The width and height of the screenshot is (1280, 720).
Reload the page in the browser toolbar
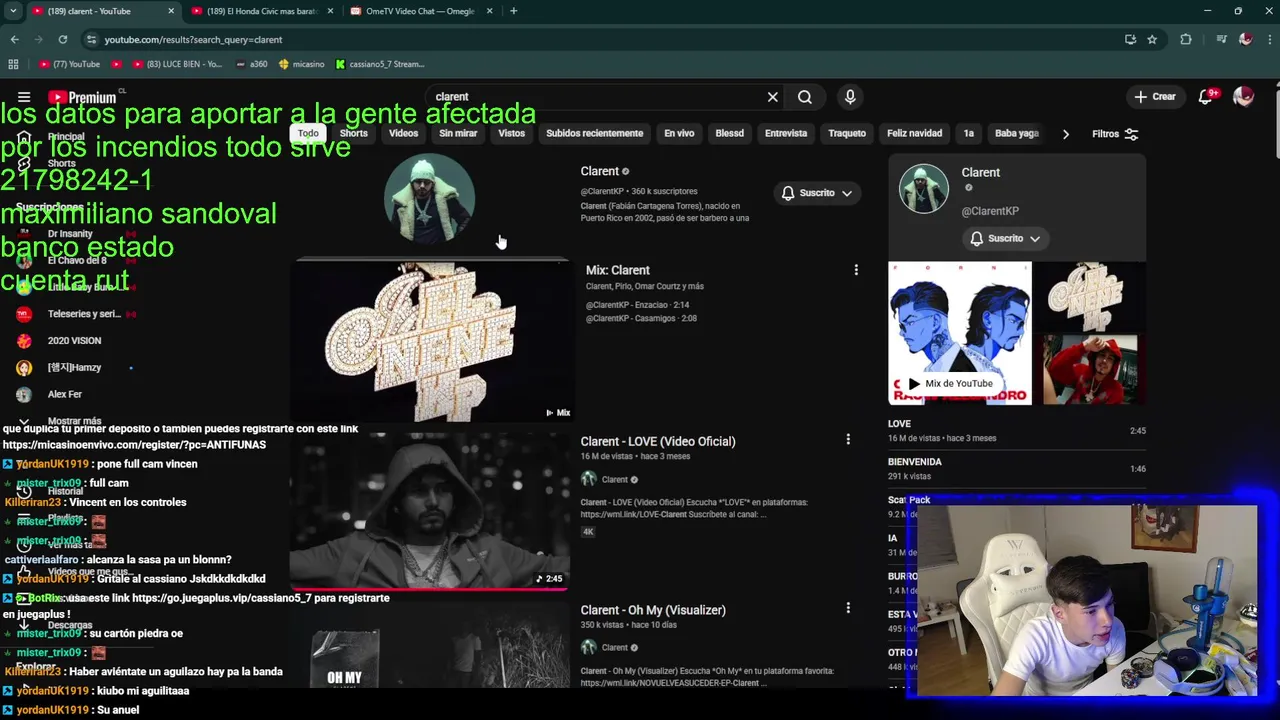click(62, 39)
